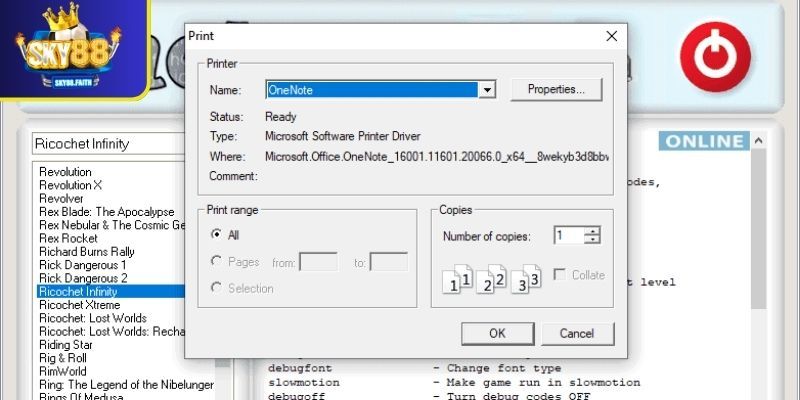
Task: Select Revolution in the game list
Action: pos(65,172)
